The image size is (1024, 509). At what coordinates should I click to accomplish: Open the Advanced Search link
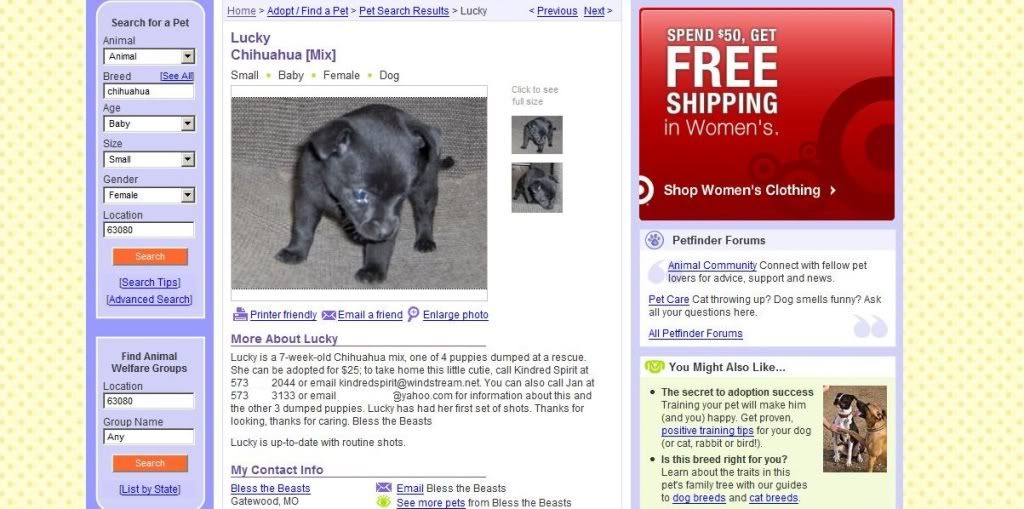tap(150, 299)
